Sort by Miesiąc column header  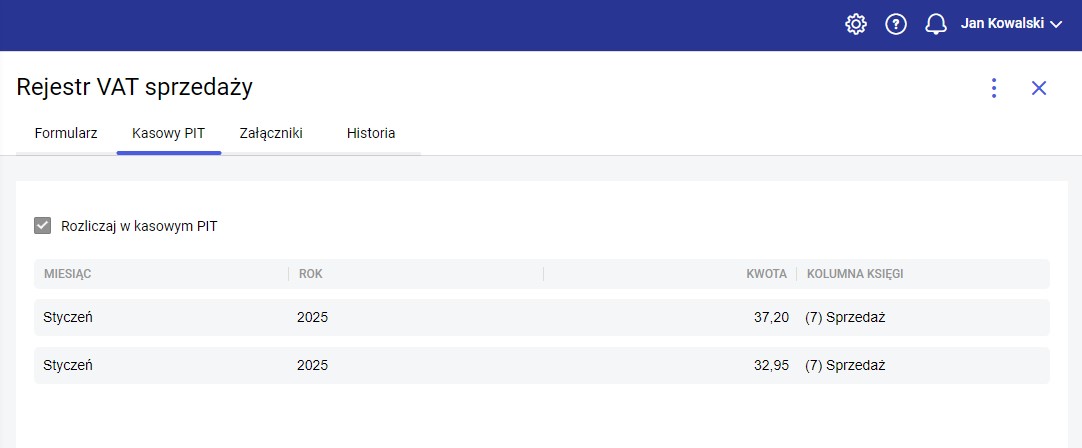68,273
